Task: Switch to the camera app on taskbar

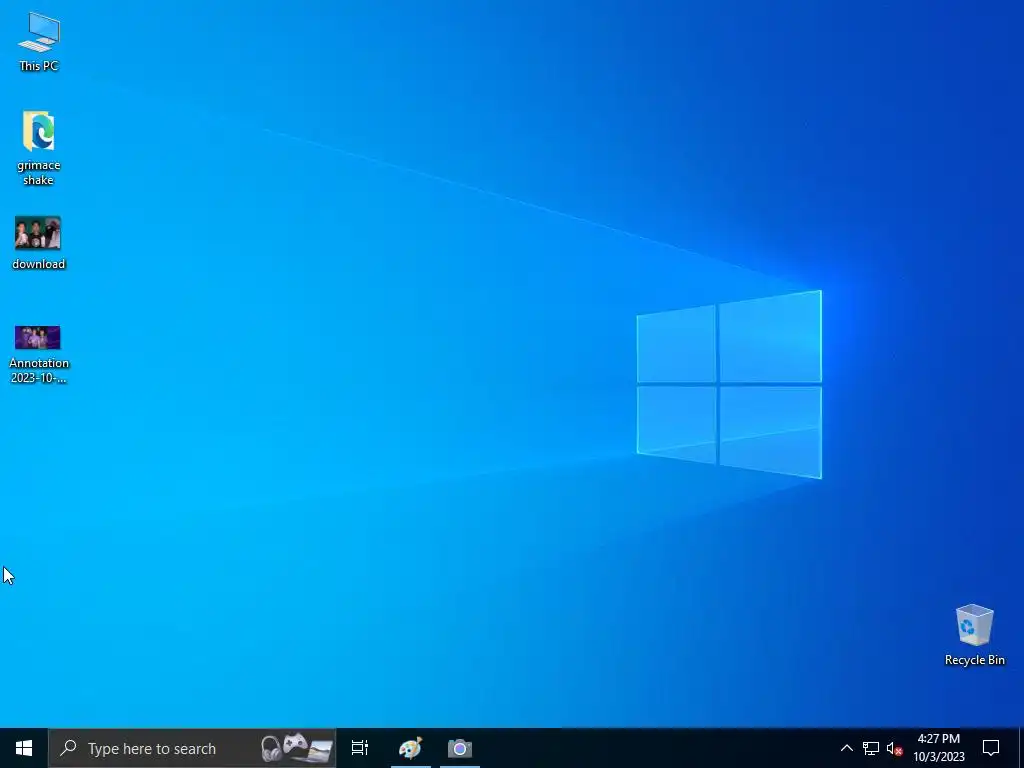Action: click(x=460, y=748)
